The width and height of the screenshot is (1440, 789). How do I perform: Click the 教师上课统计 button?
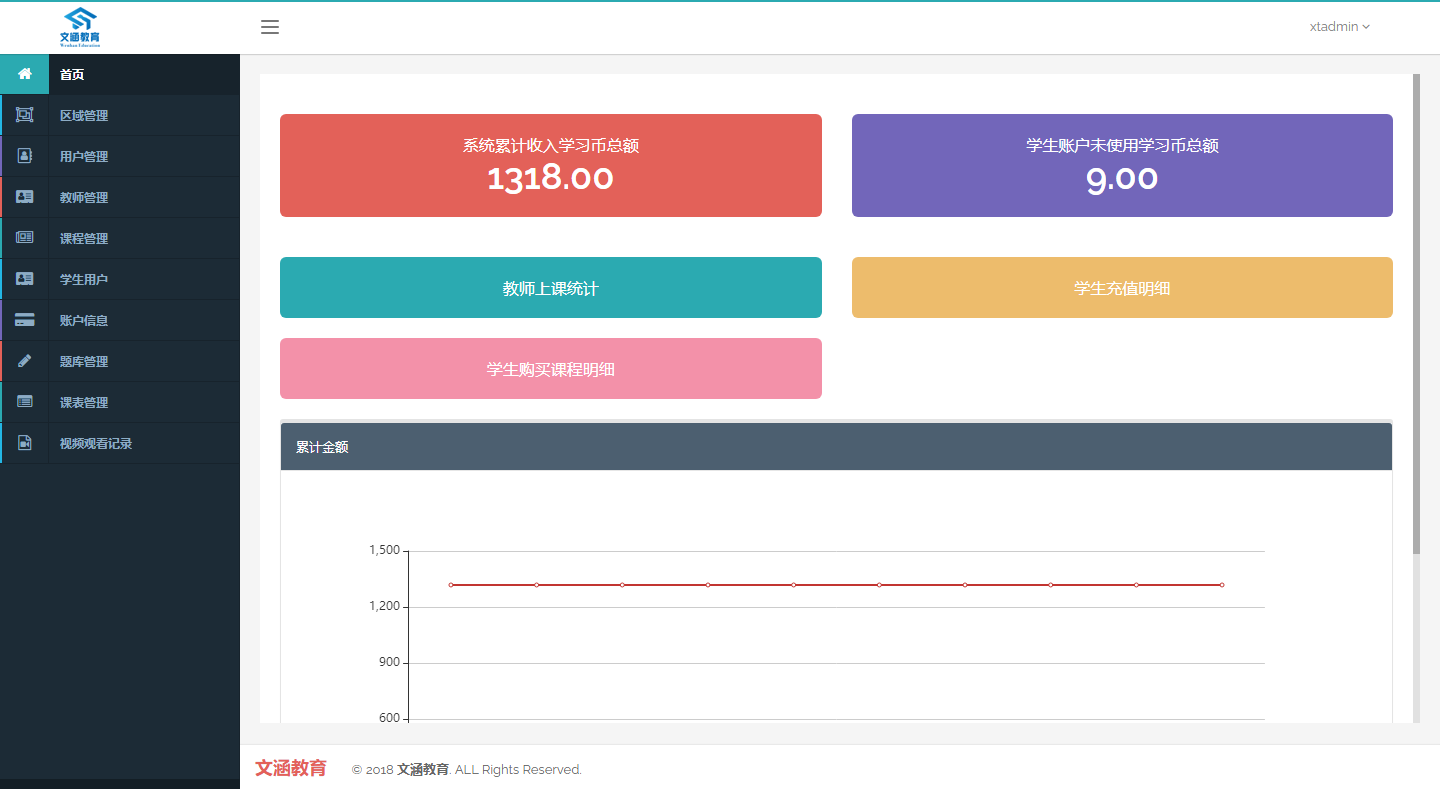[551, 288]
